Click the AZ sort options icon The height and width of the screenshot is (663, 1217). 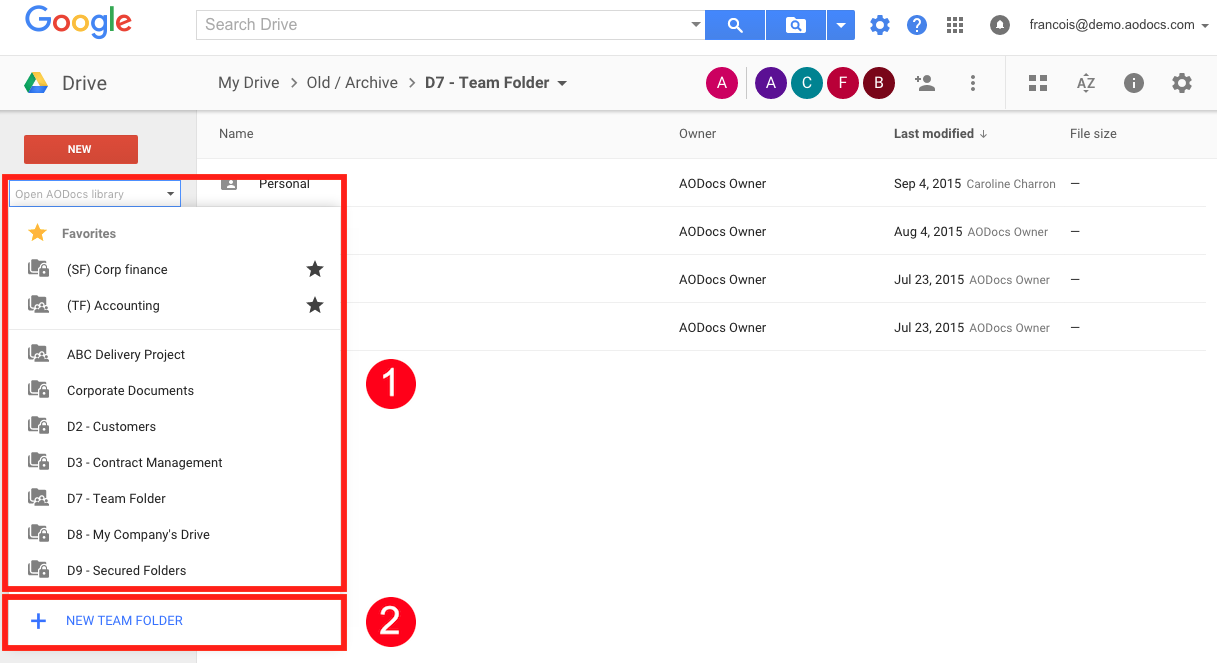[x=1086, y=83]
